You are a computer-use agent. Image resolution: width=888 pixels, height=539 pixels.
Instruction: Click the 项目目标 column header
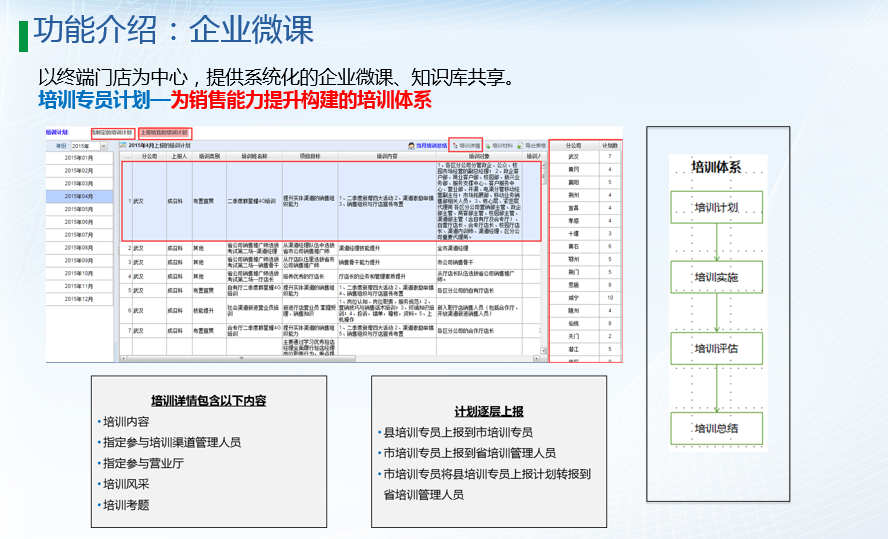[x=310, y=156]
